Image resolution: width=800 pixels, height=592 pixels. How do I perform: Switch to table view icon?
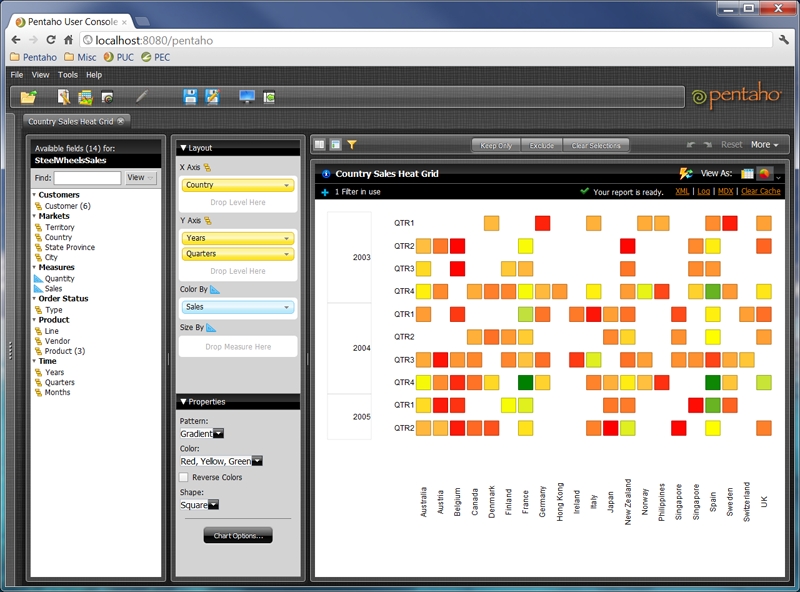point(747,174)
